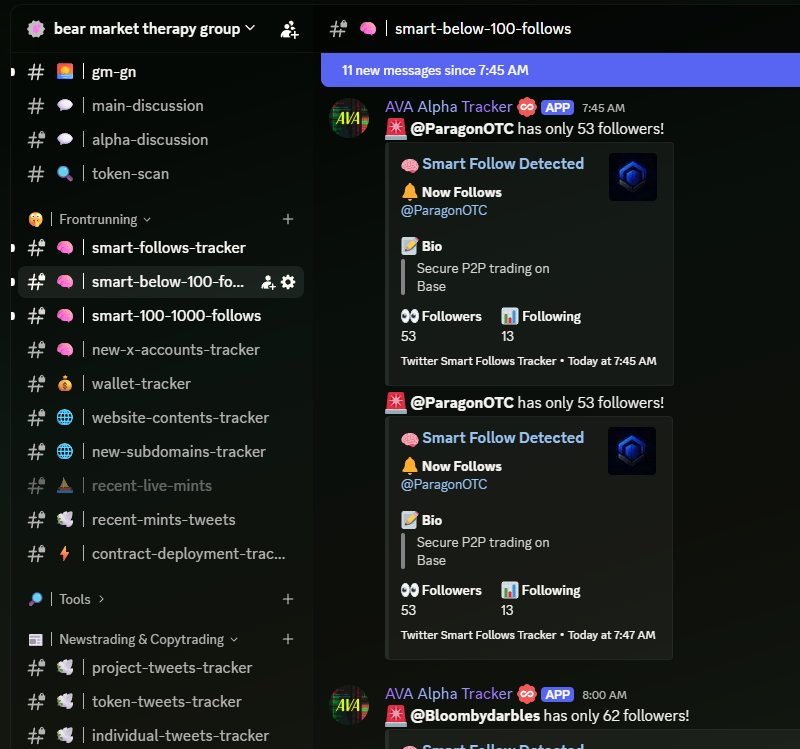Click the APP badge on the 7:45 AM message
Screen dimensions: 800x749
pos(557,108)
